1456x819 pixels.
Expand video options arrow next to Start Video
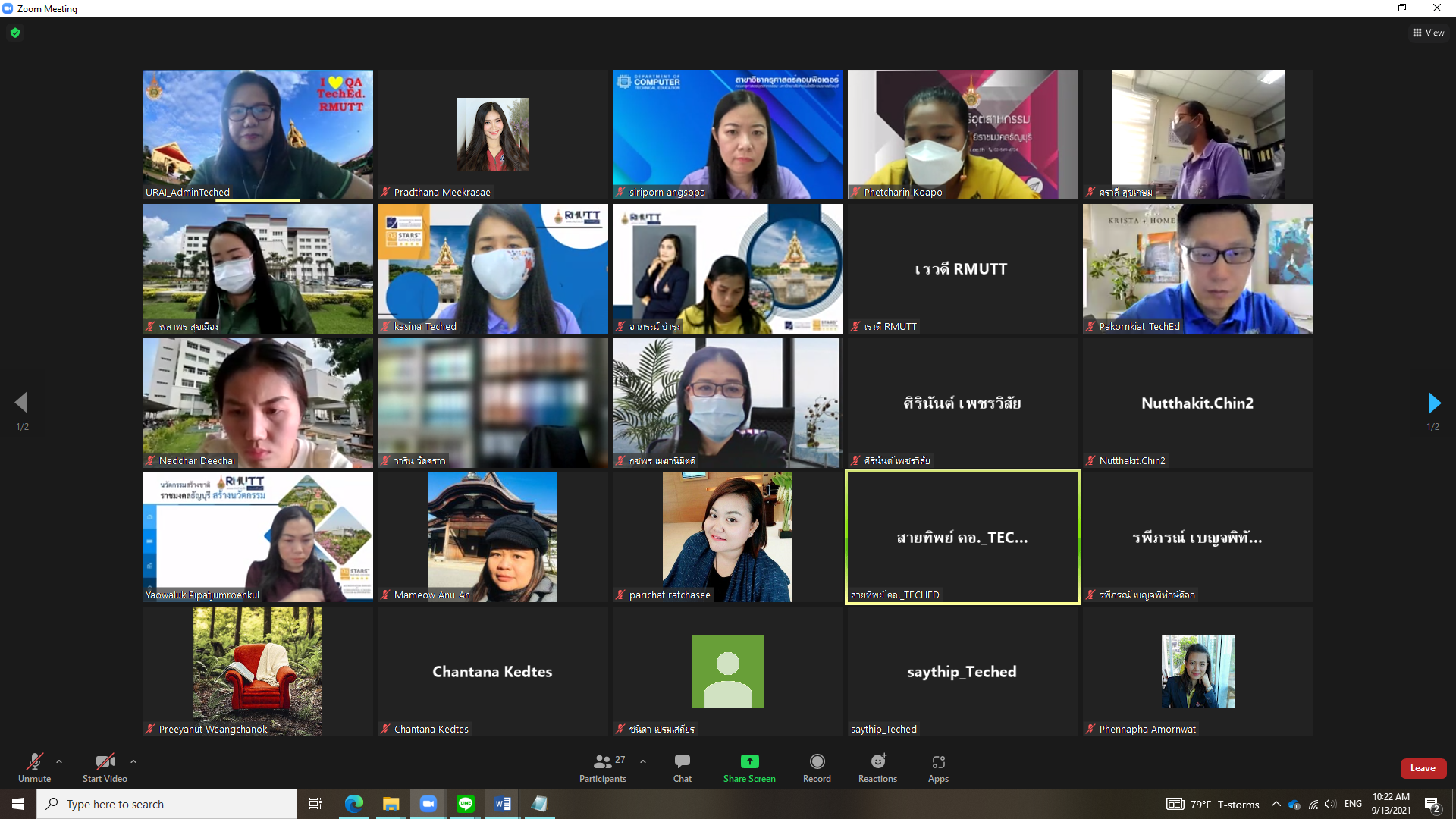[x=133, y=761]
